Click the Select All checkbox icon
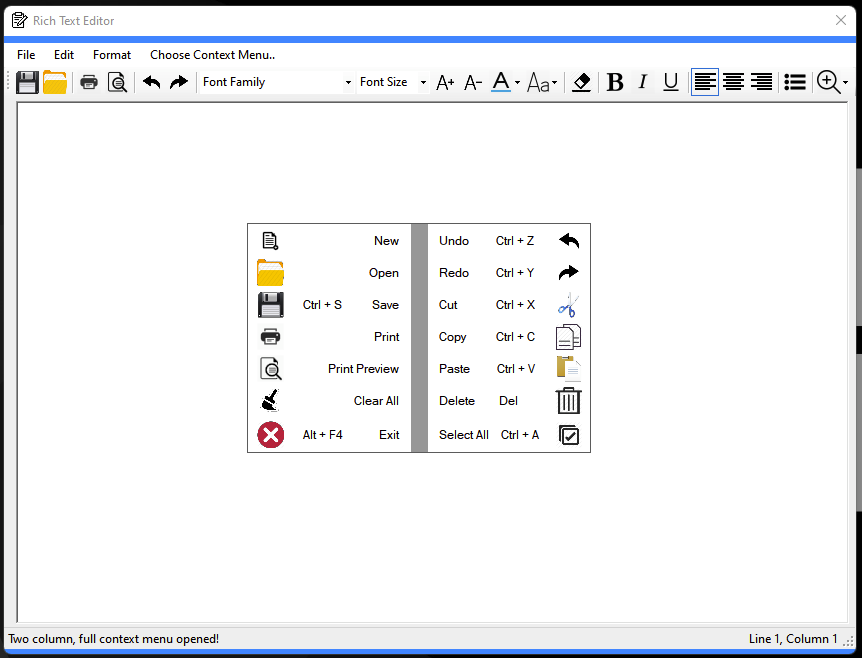The height and width of the screenshot is (658, 862). pyautogui.click(x=569, y=435)
